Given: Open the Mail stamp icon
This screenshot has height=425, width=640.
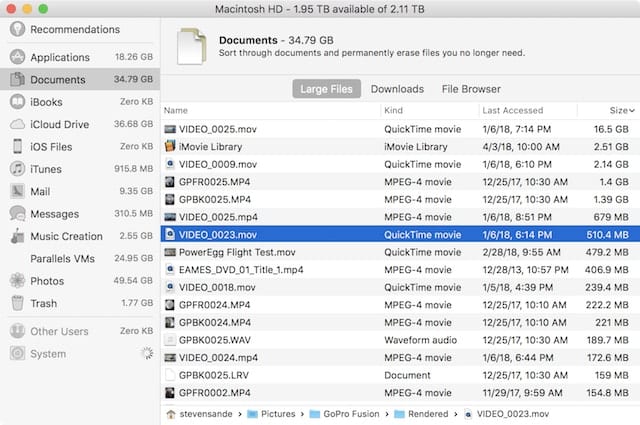Looking at the screenshot, I should tap(17, 191).
